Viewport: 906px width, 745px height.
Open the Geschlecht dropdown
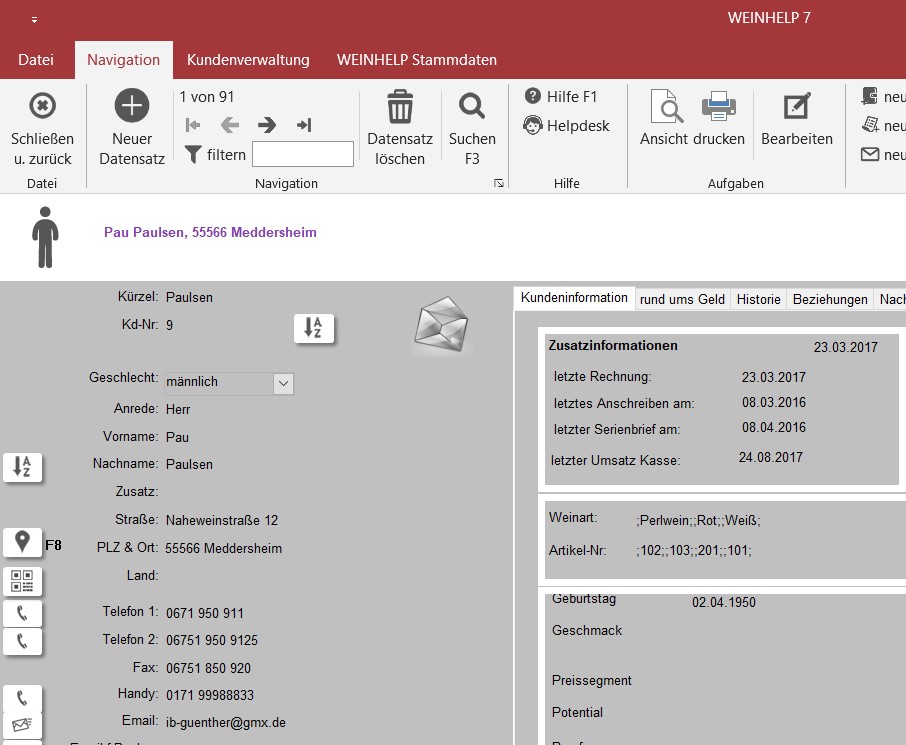point(283,383)
